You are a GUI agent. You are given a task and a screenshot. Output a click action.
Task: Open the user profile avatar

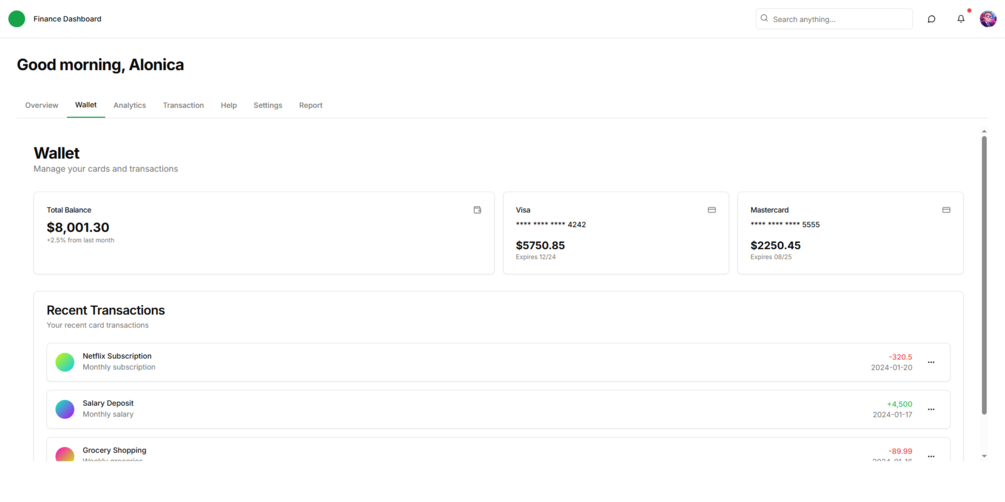pyautogui.click(x=988, y=19)
